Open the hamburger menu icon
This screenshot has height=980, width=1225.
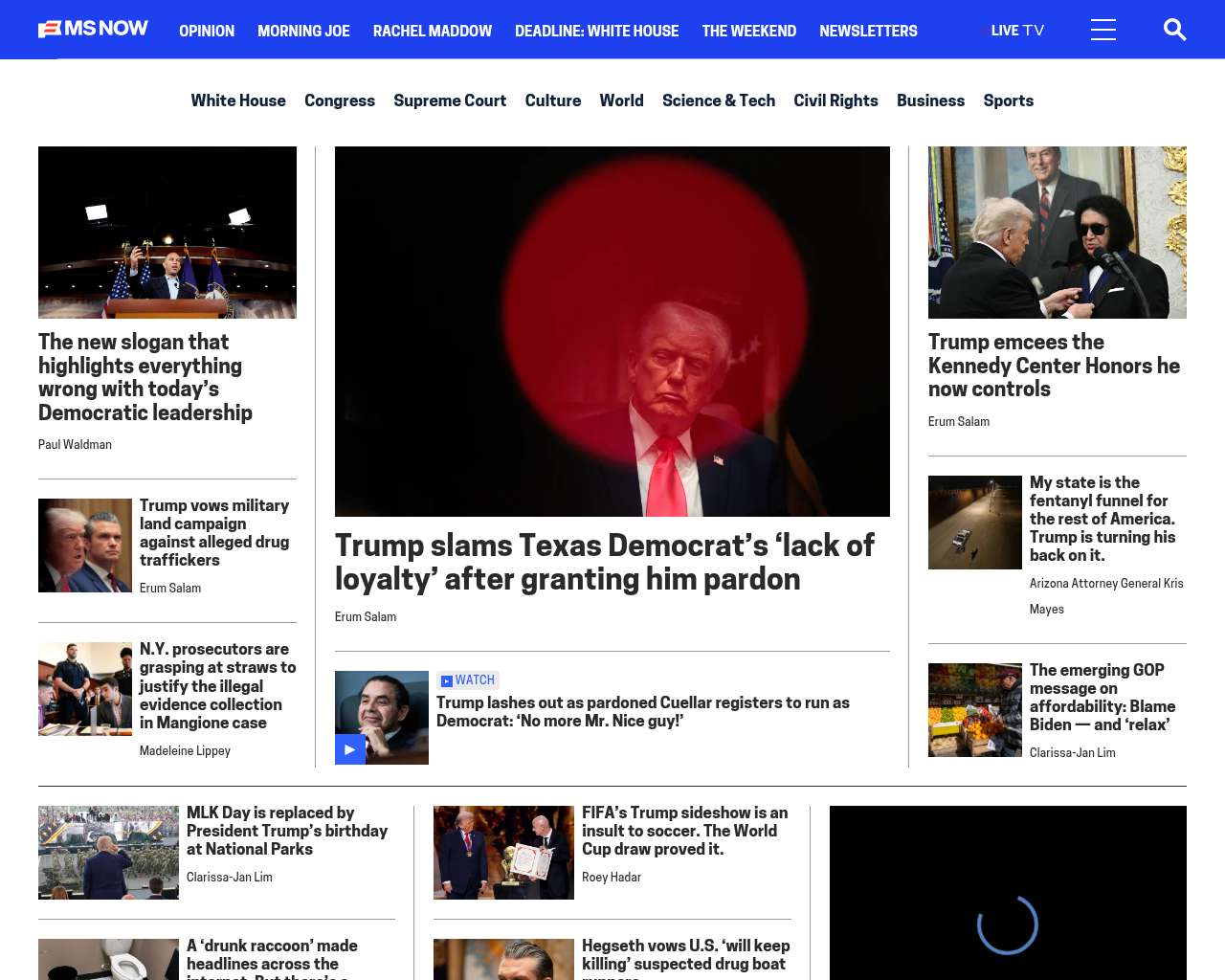(x=1102, y=31)
